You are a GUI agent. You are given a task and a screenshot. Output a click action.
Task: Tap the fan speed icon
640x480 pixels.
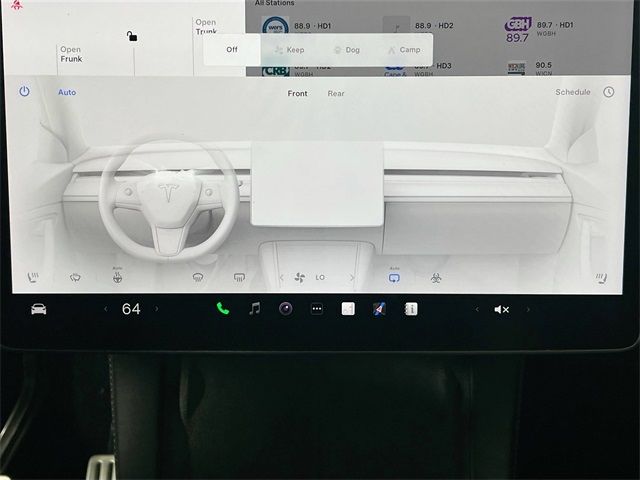(x=300, y=278)
